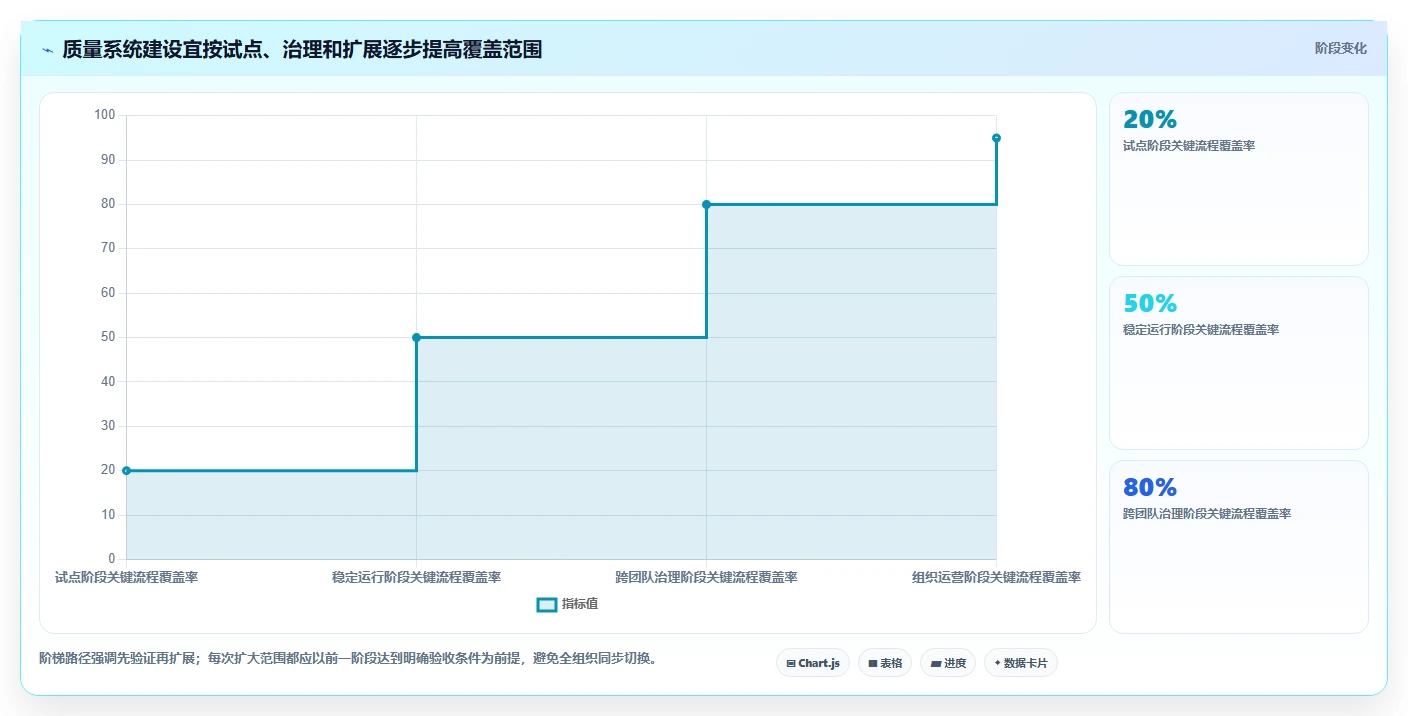Click the data point at value 95
1408x716 pixels.
click(x=996, y=138)
